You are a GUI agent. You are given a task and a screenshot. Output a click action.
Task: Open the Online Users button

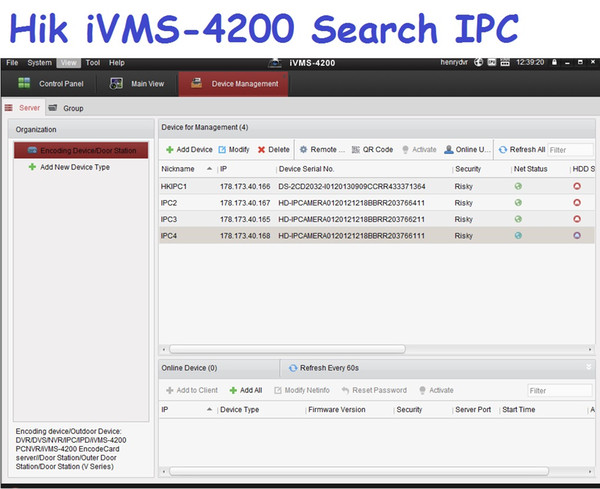click(x=467, y=150)
